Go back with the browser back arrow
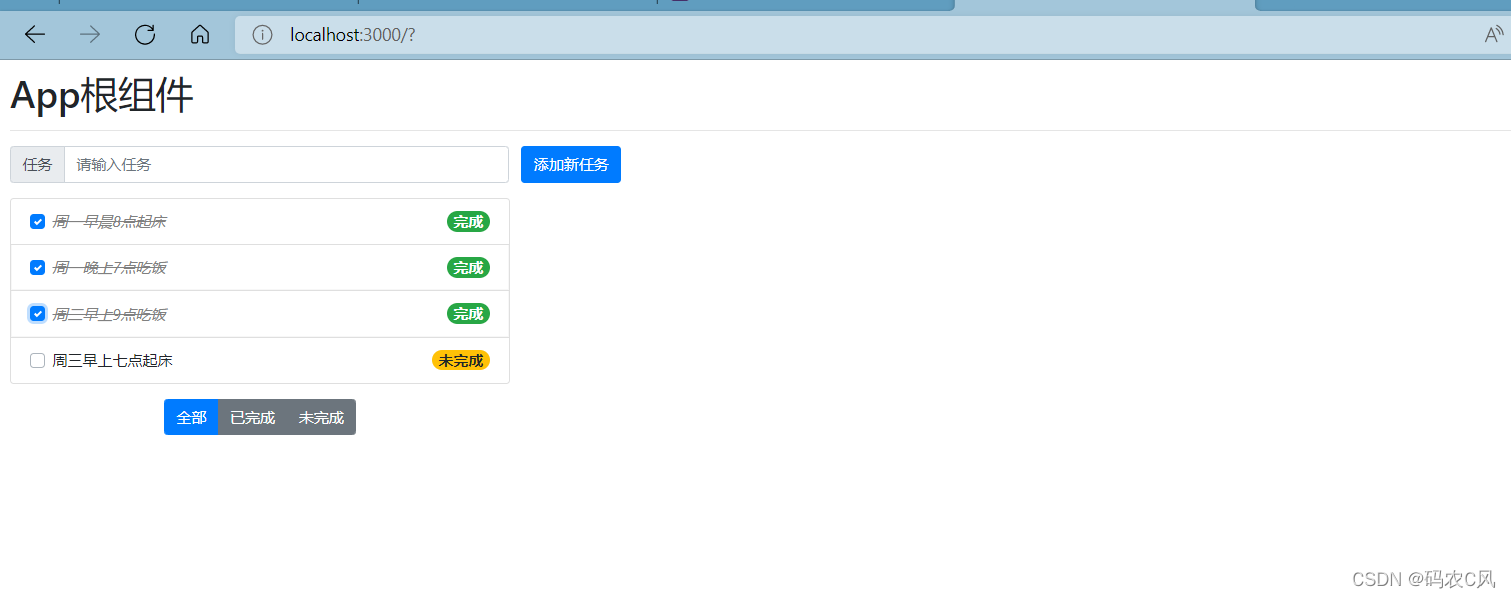The height and width of the screenshot is (598, 1511). 35,35
